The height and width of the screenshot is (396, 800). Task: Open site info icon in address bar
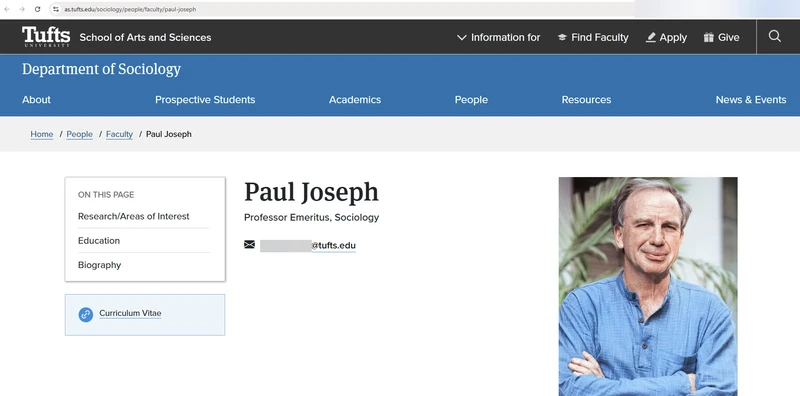[56, 9]
